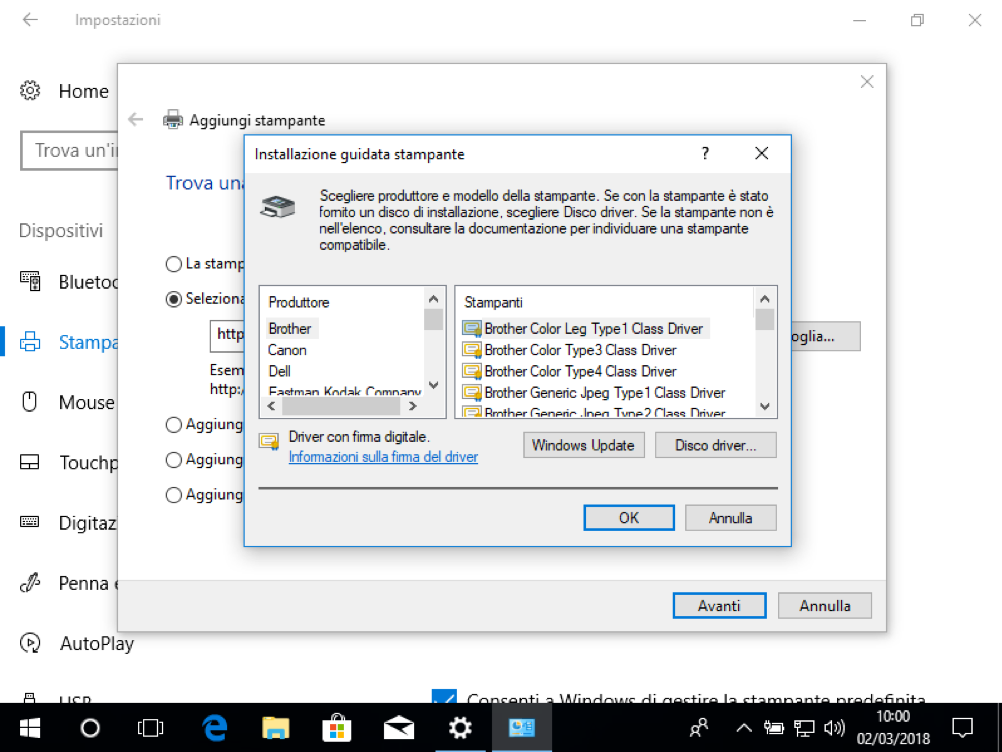Choose Brother Generic Jpeg Type1 Class Driver
The width and height of the screenshot is (1002, 752).
pos(594,392)
